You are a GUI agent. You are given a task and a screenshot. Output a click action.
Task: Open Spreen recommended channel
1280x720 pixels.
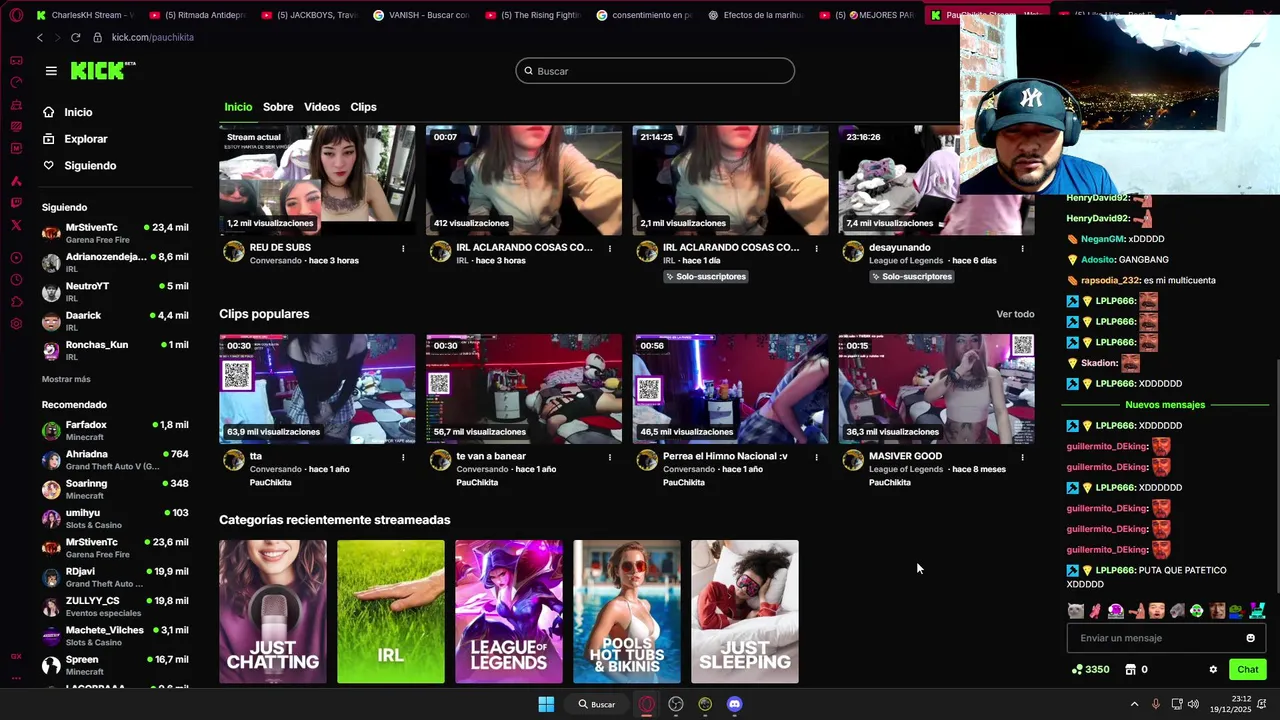click(x=115, y=665)
